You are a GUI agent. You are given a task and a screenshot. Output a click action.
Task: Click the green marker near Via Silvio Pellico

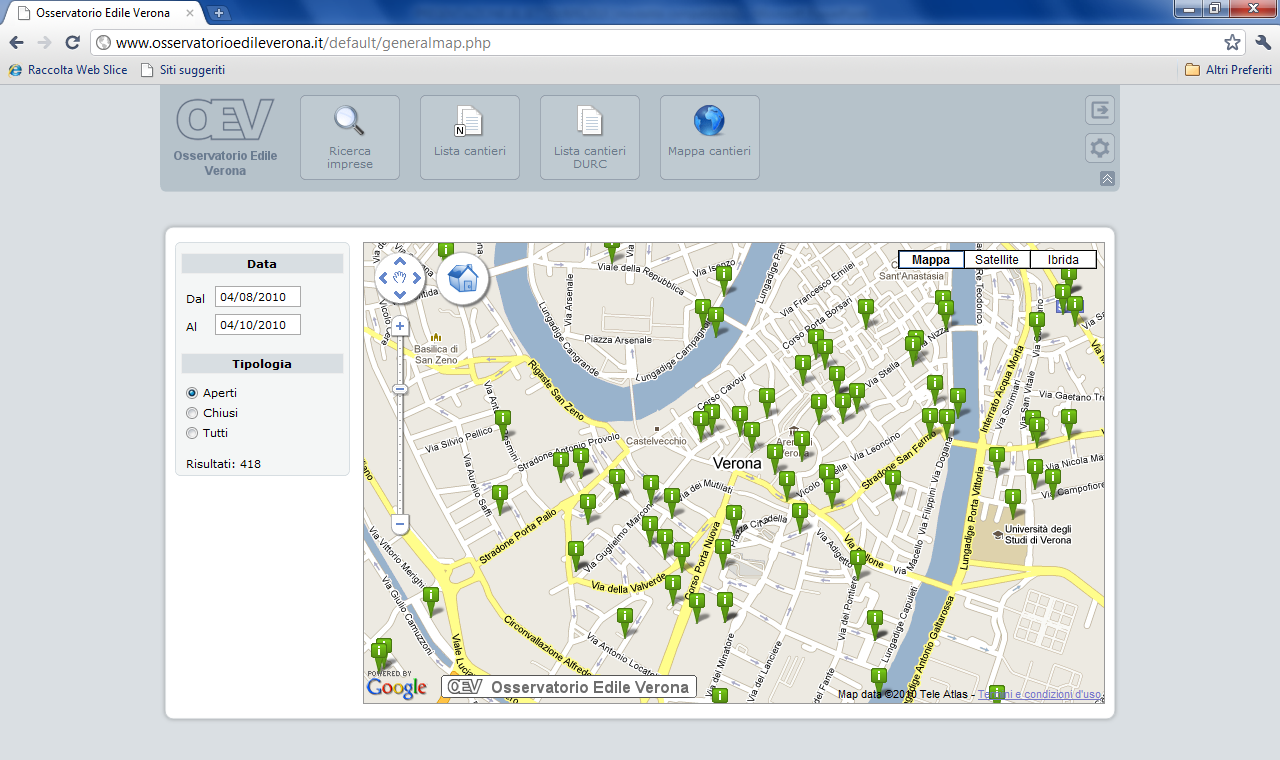tap(503, 424)
